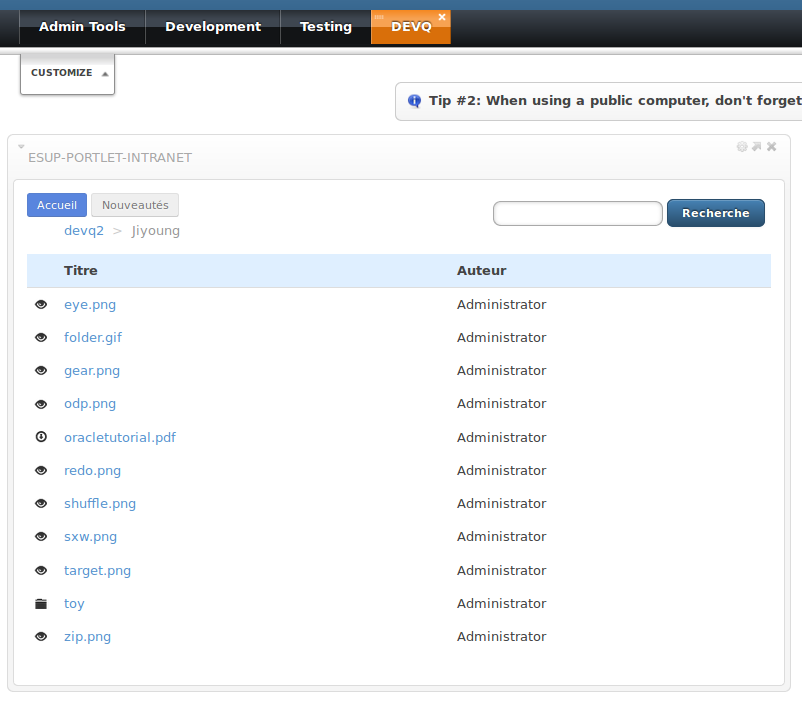This screenshot has height=703, width=802.
Task: Click the eye icon next to target.png
Action: coord(41,571)
